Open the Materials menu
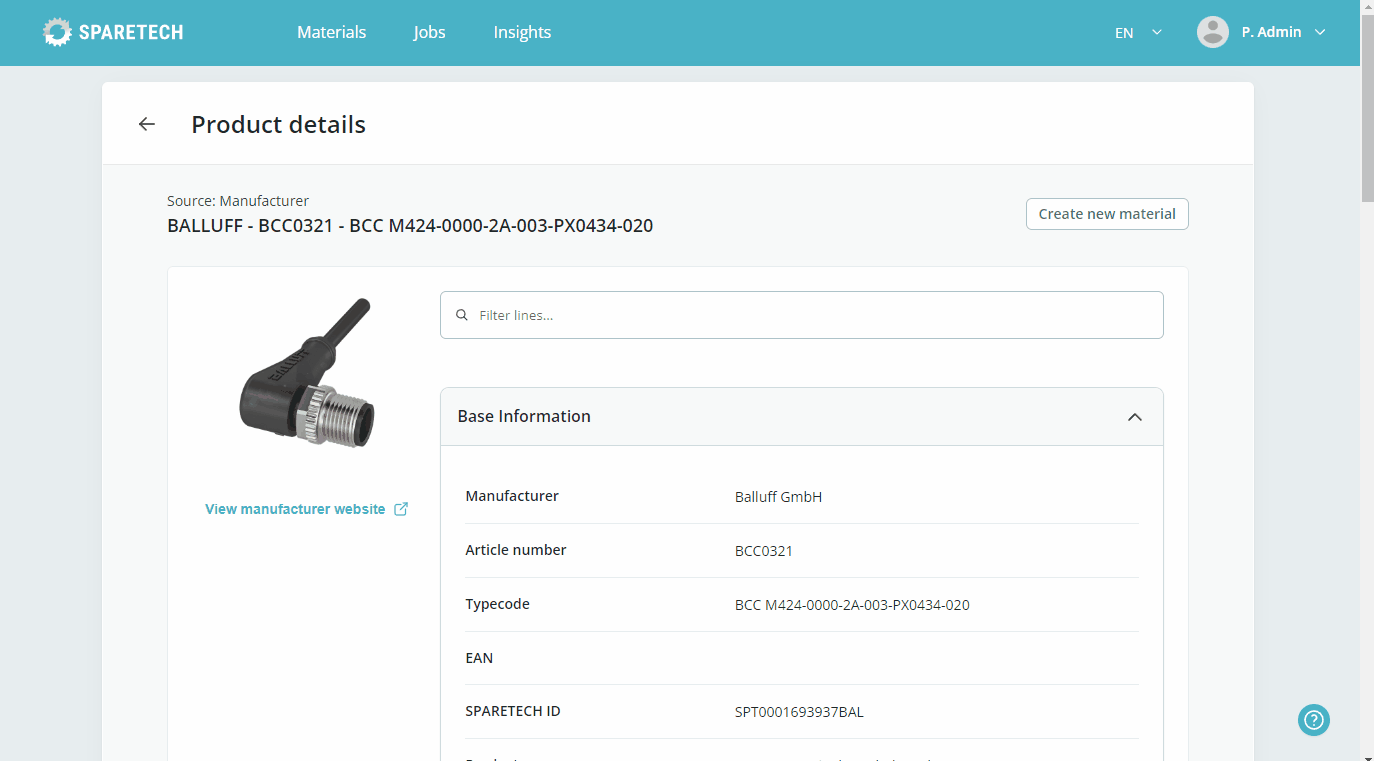 point(332,32)
